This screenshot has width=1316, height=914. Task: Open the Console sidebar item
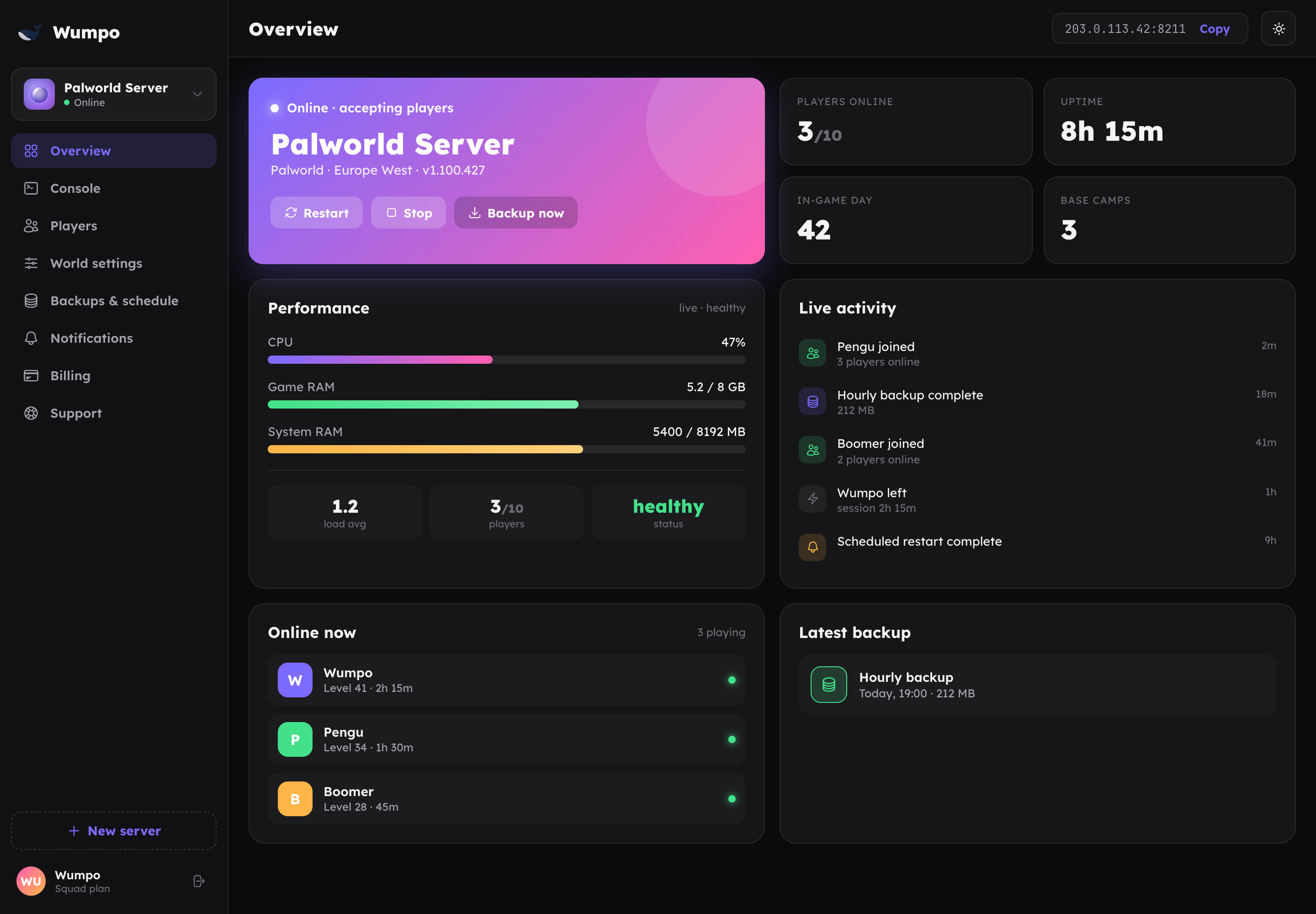(113, 188)
